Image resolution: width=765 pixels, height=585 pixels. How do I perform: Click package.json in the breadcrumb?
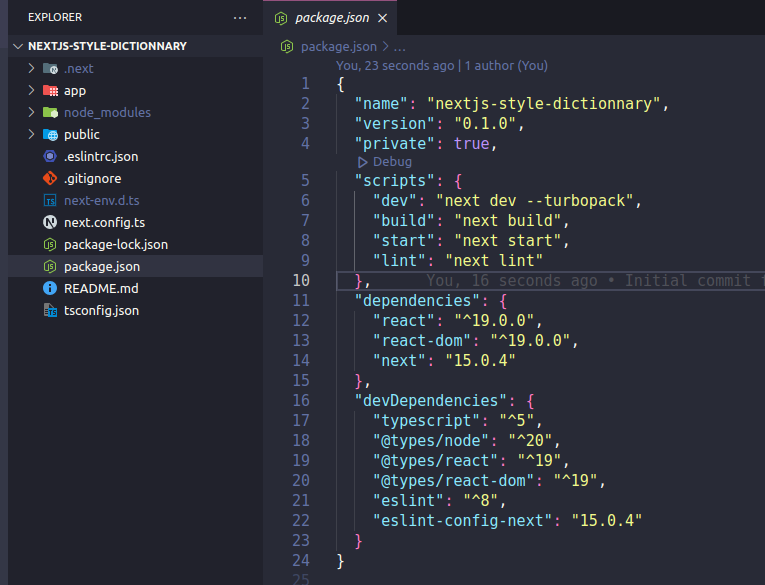pos(339,47)
